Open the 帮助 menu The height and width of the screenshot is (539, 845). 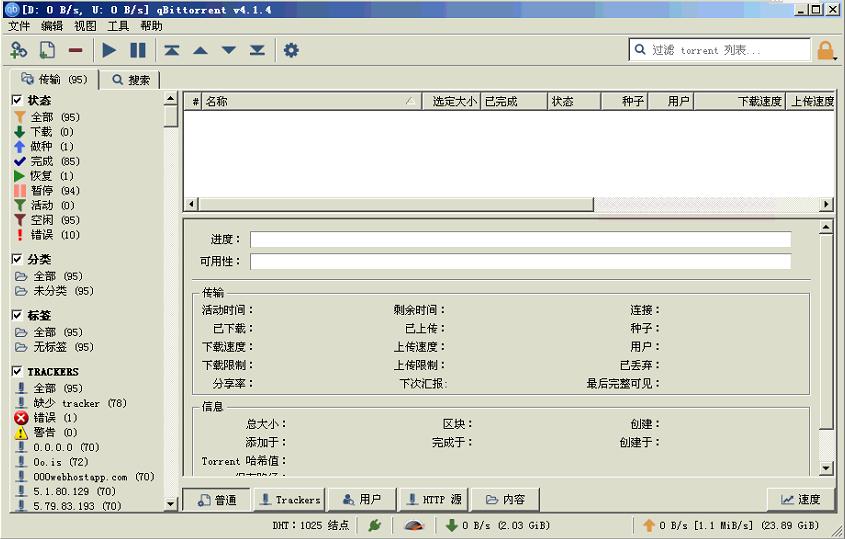pos(151,26)
